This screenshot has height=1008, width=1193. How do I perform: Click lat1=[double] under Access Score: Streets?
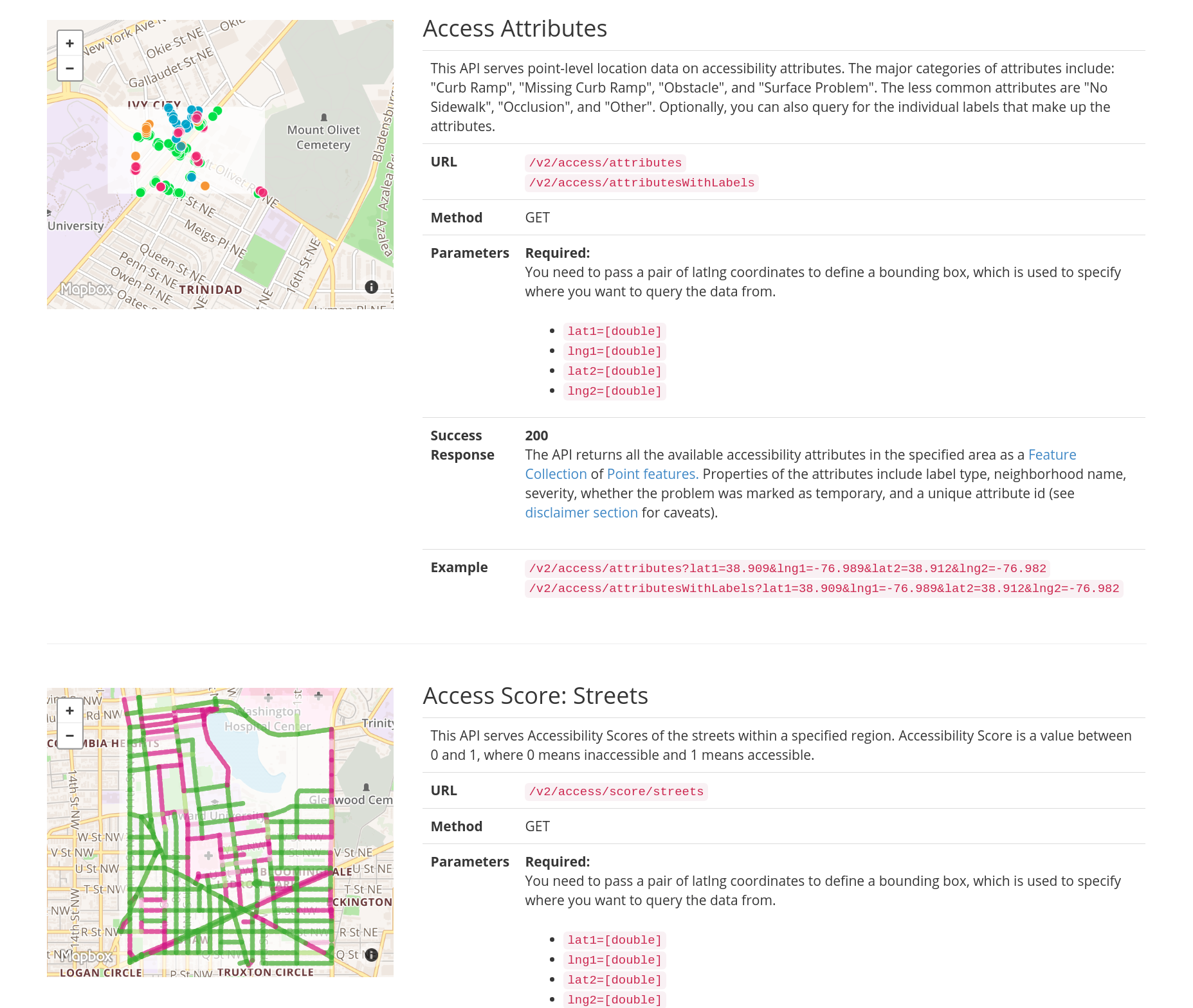click(614, 941)
